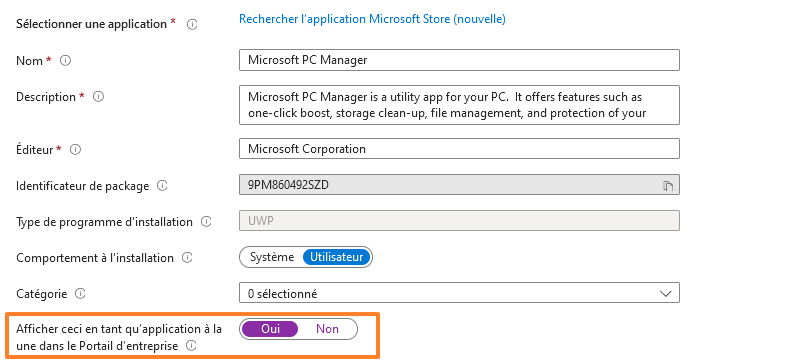The width and height of the screenshot is (800, 360).
Task: Open info icon for Comportement à l'installation
Action: pos(187,258)
